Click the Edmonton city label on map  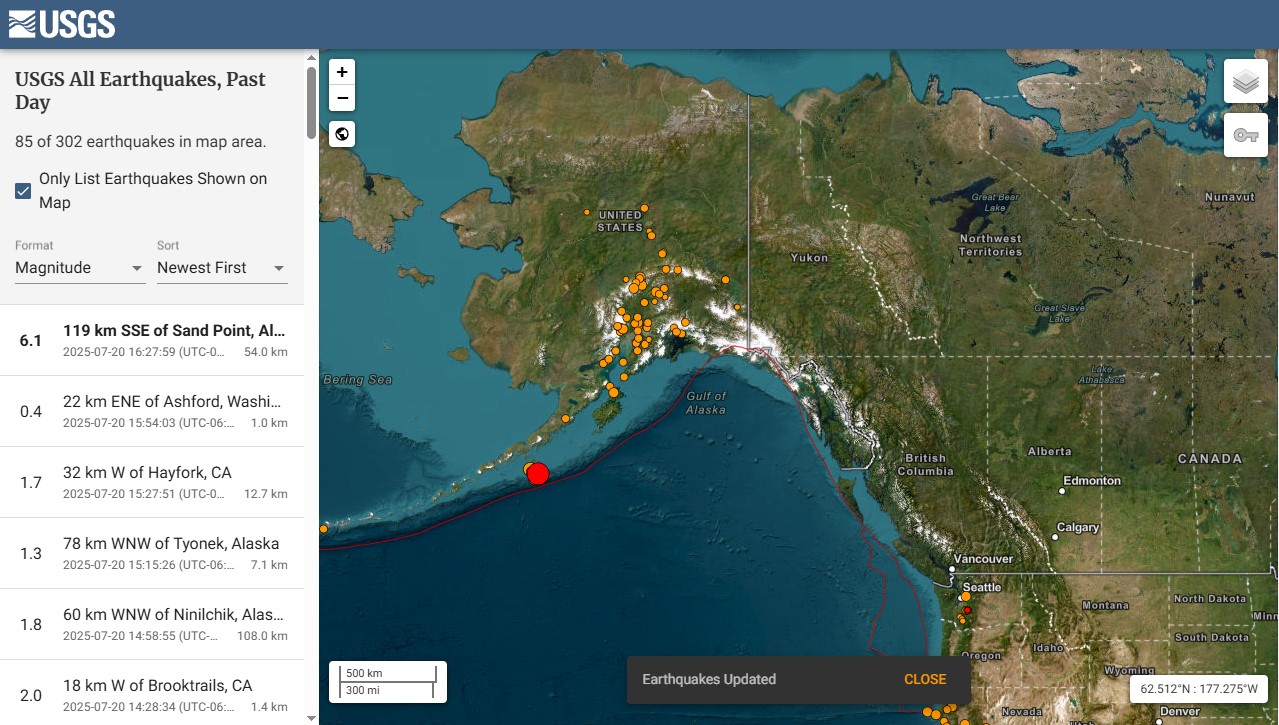[1092, 481]
